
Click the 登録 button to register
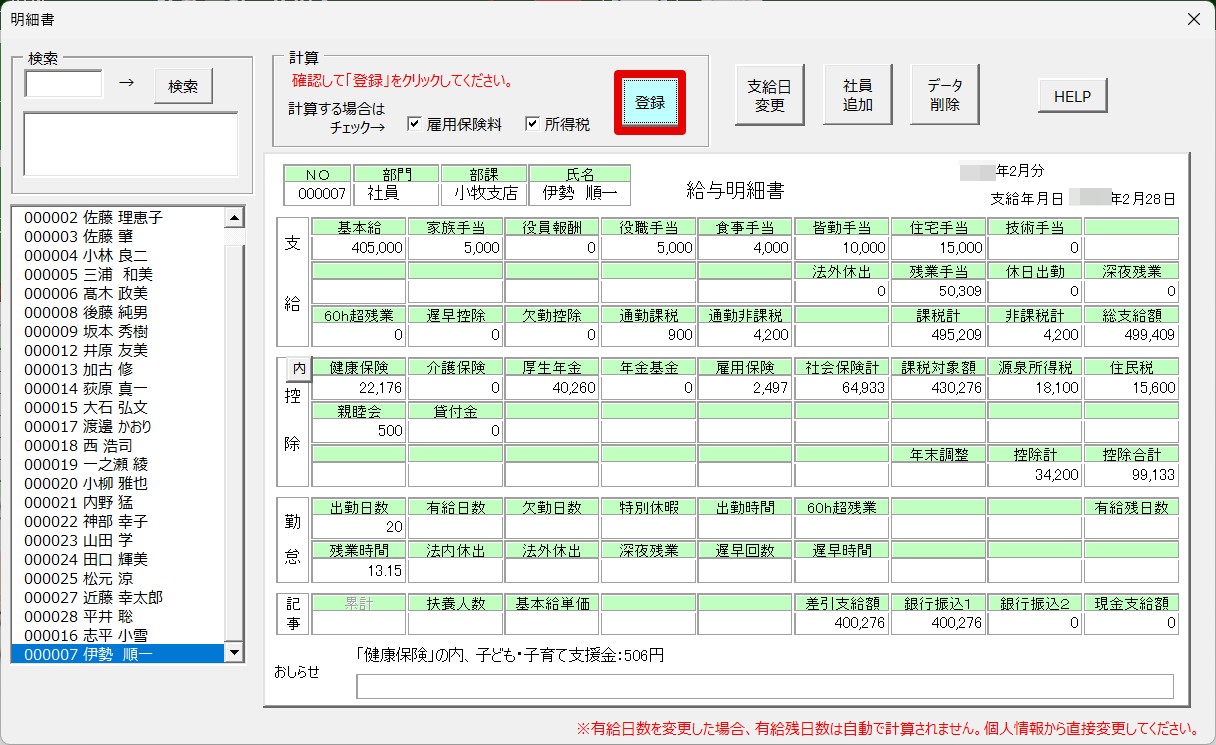(650, 102)
